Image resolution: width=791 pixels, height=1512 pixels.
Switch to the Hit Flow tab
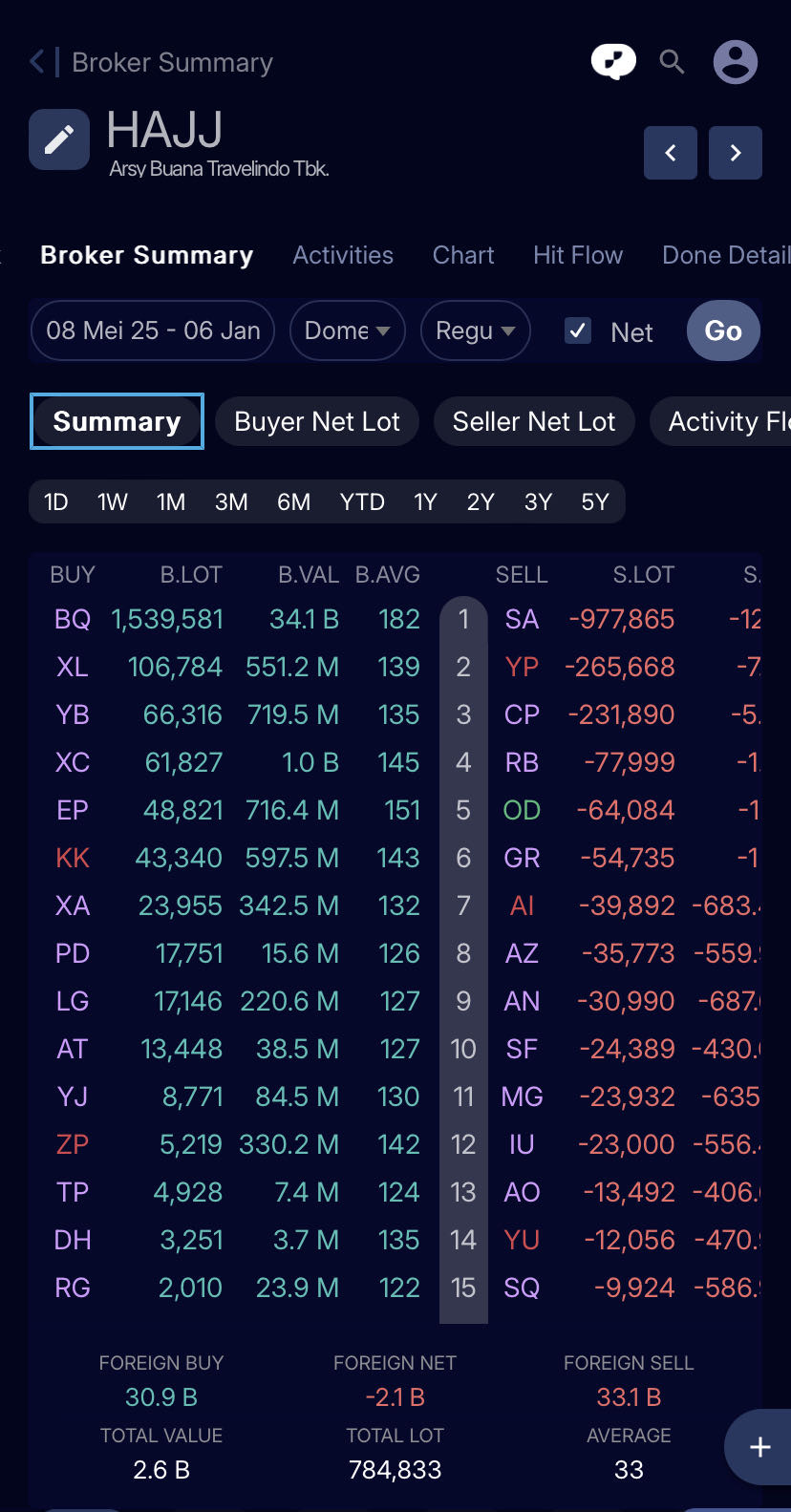click(578, 255)
